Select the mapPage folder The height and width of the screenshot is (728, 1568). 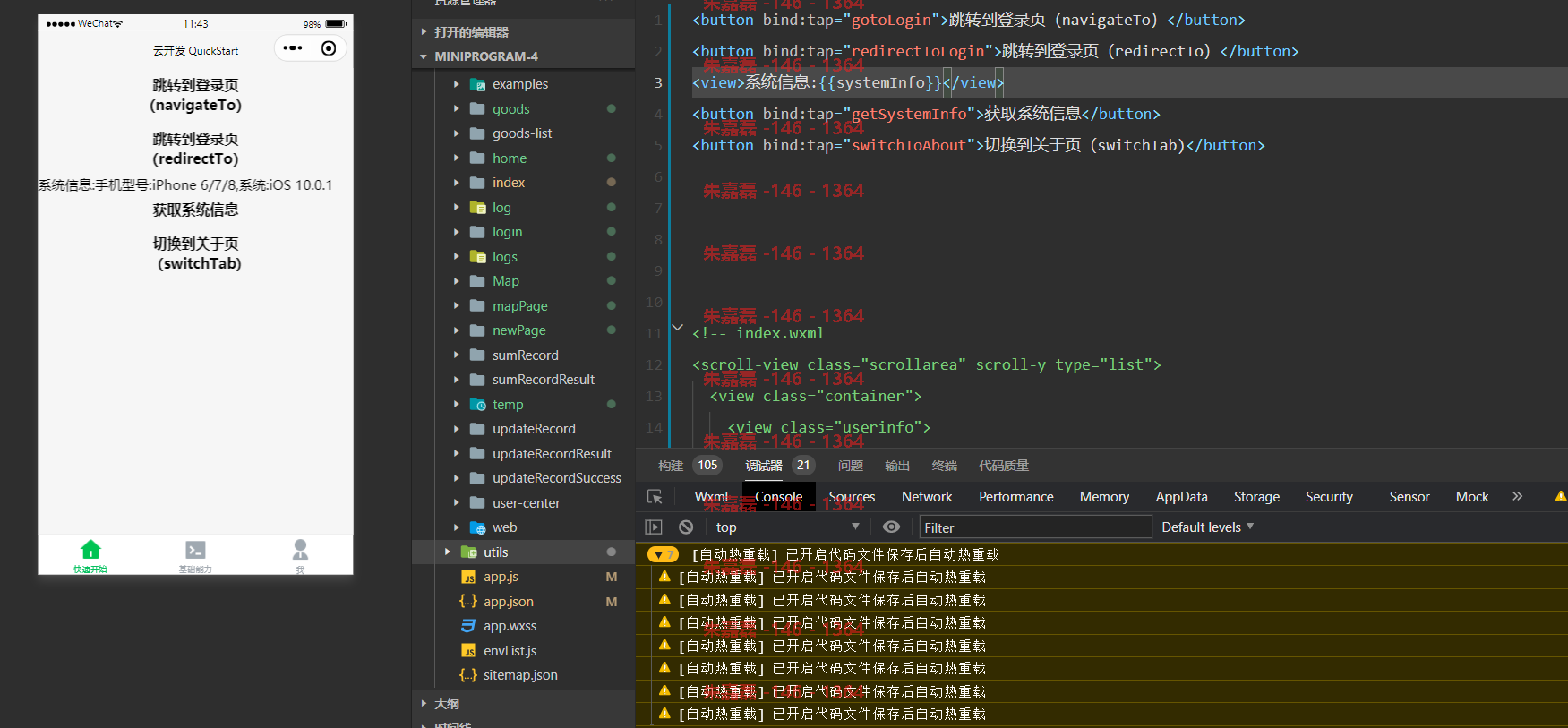click(519, 306)
